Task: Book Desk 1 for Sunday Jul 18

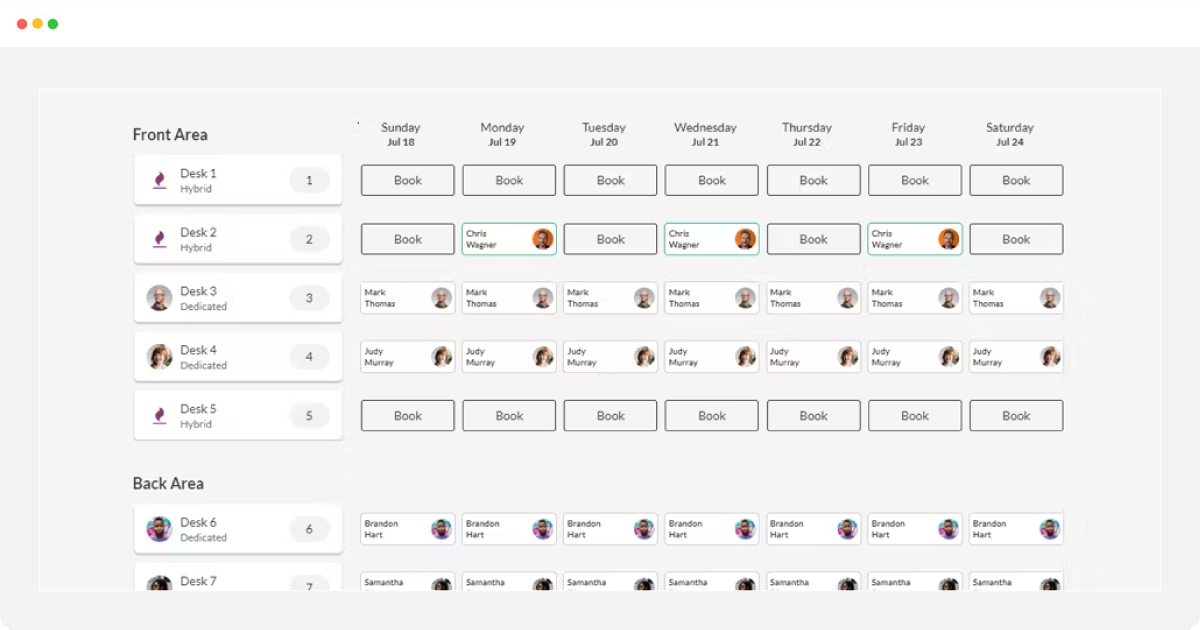Action: tap(408, 180)
